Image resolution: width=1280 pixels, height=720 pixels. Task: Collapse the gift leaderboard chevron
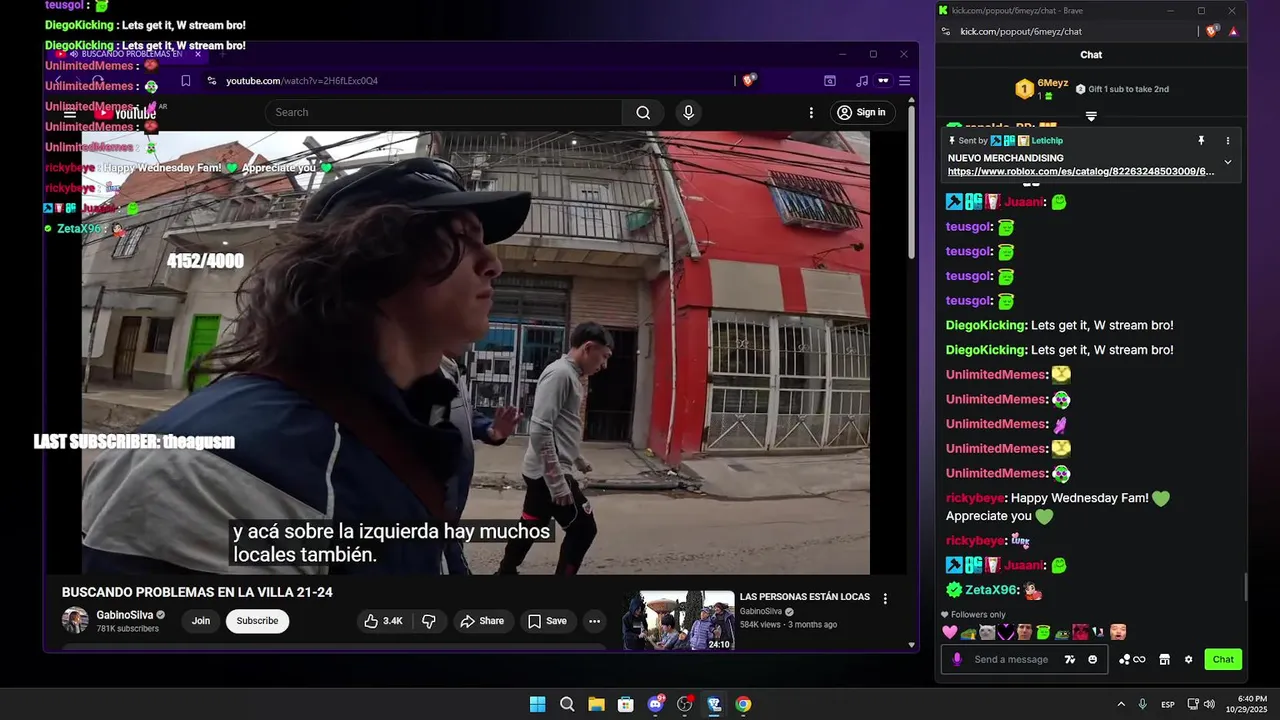pyautogui.click(x=1091, y=116)
